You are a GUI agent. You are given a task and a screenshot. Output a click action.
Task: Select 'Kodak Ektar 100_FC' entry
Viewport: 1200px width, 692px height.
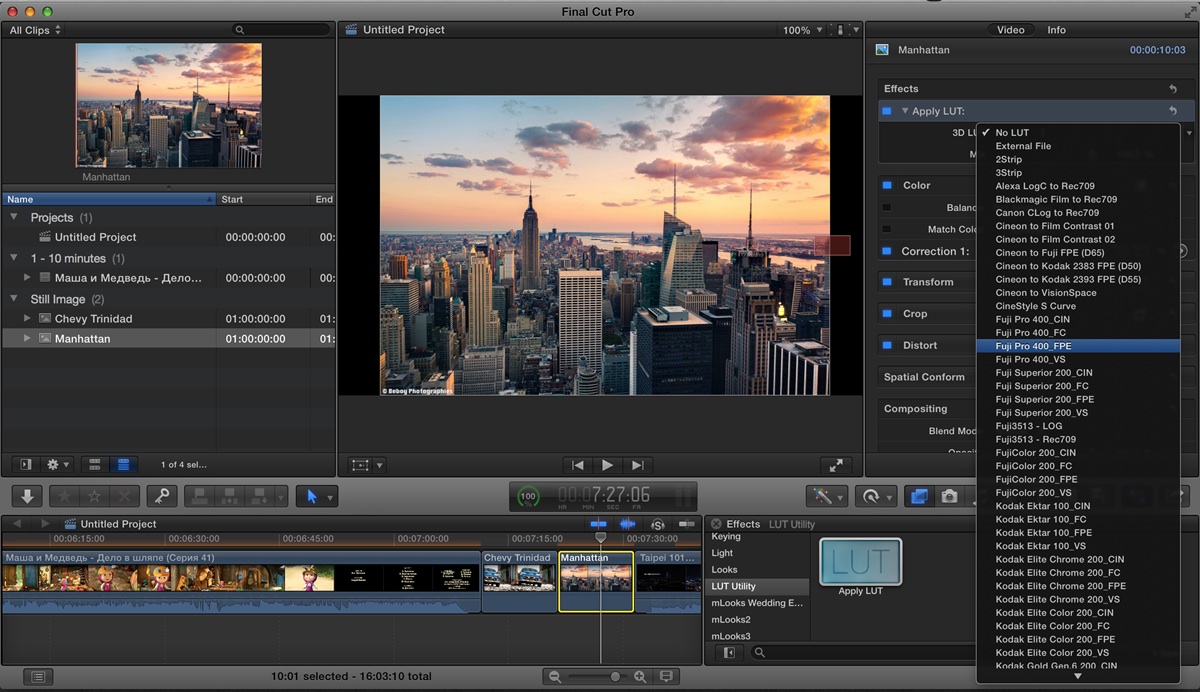pyautogui.click(x=1078, y=520)
